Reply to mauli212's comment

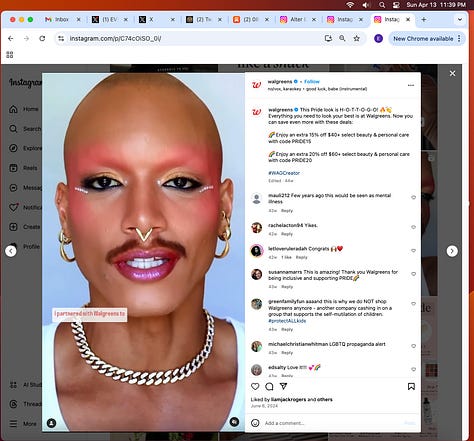287,211
